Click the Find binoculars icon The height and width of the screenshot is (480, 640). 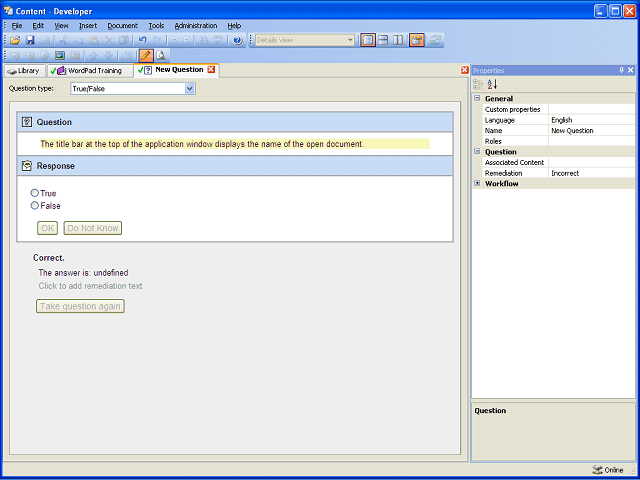coord(204,40)
